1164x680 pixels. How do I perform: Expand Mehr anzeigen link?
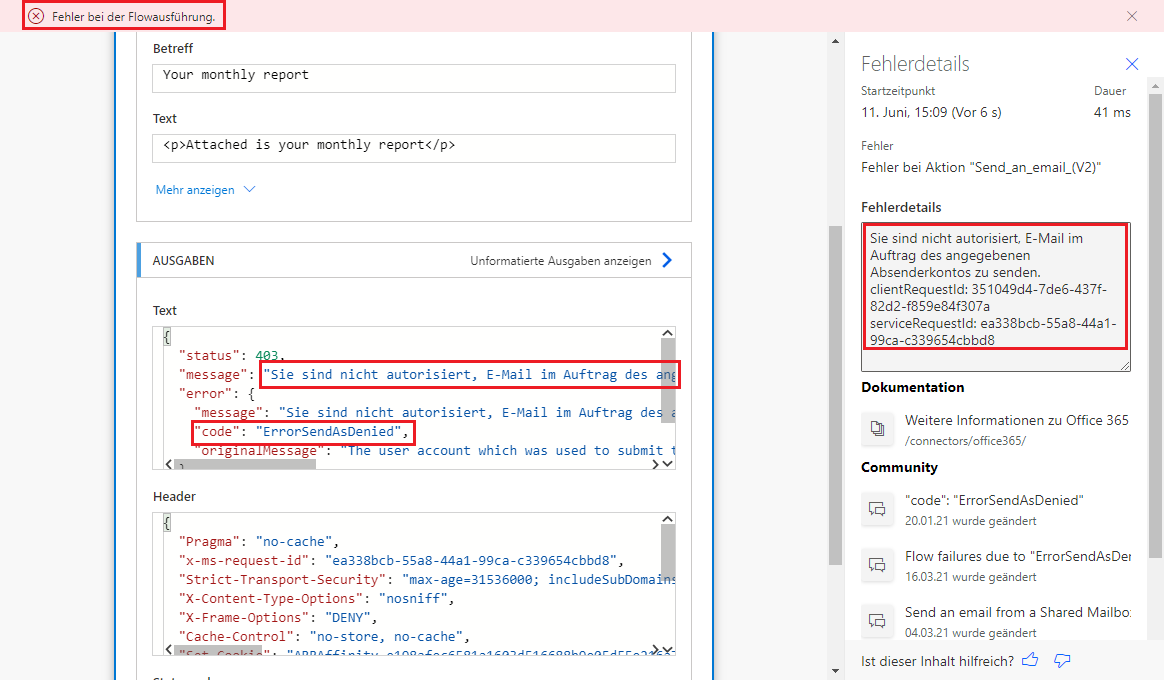pyautogui.click(x=195, y=190)
